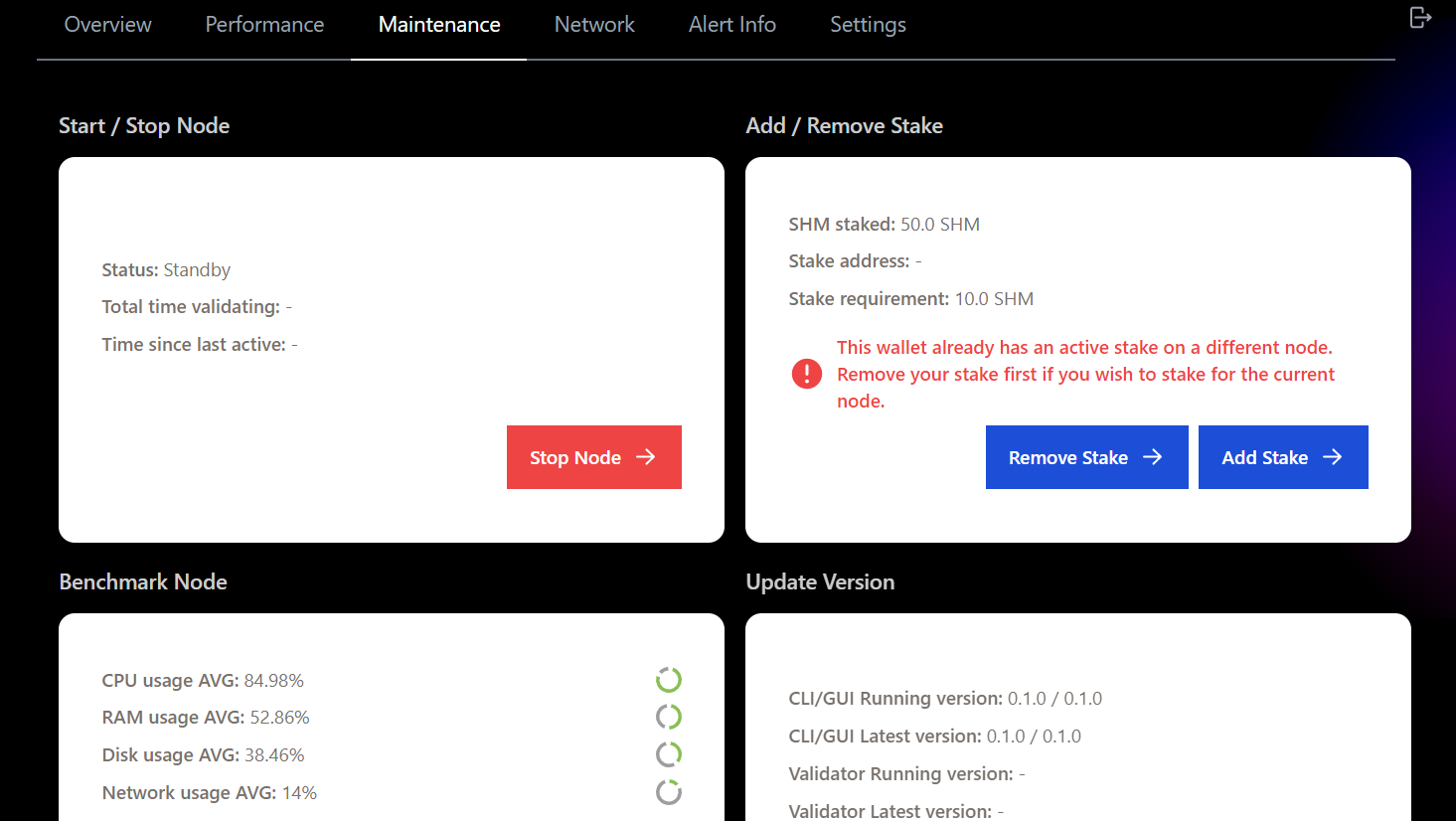1456x821 pixels.
Task: Click 'CLI/GUI Latest version' line
Action: click(935, 737)
